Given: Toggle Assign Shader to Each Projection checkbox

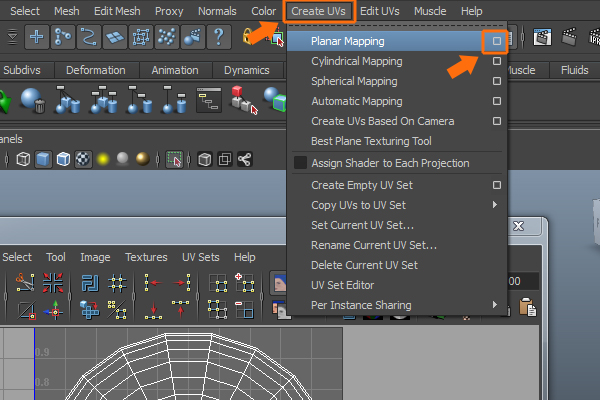Looking at the screenshot, I should click(300, 163).
